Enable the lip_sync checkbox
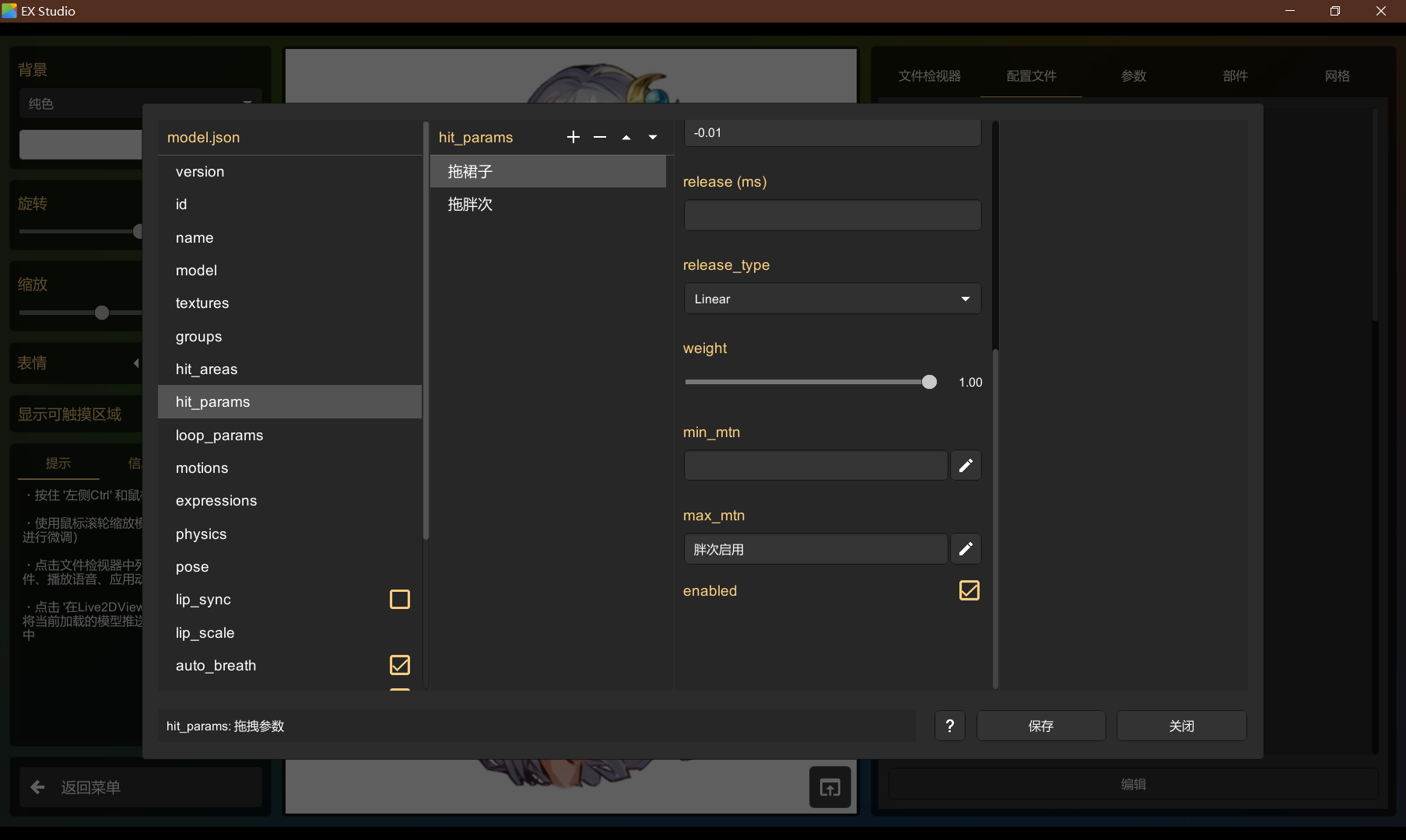1406x840 pixels. pos(400,599)
